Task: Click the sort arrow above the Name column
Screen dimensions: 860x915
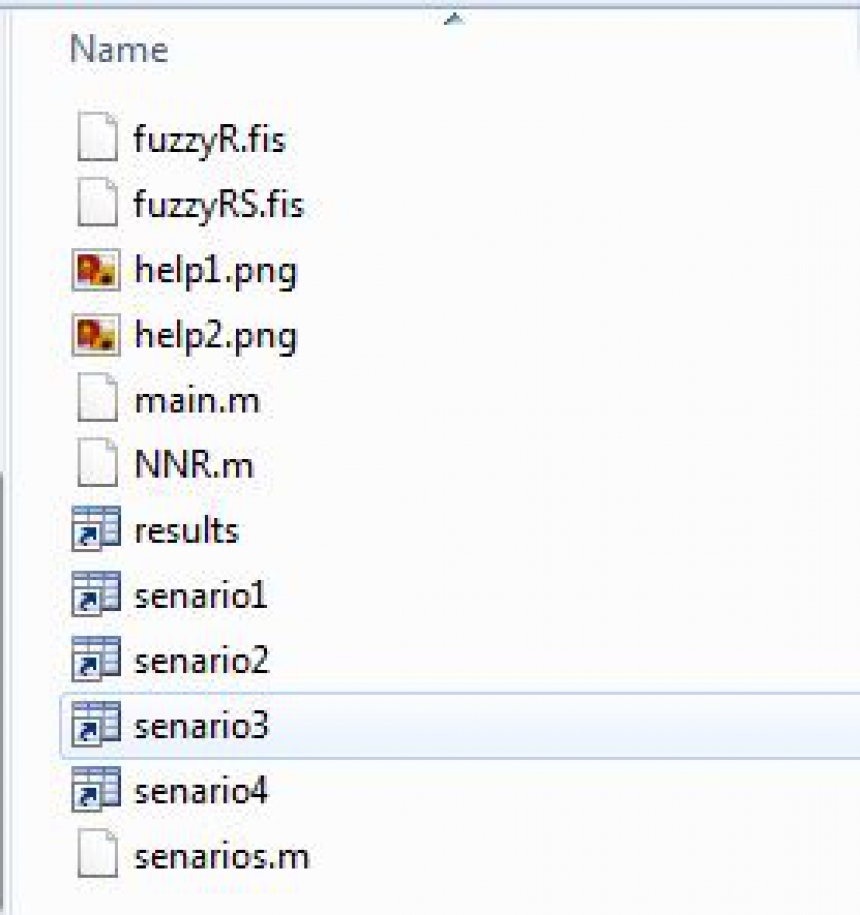Action: click(x=454, y=19)
